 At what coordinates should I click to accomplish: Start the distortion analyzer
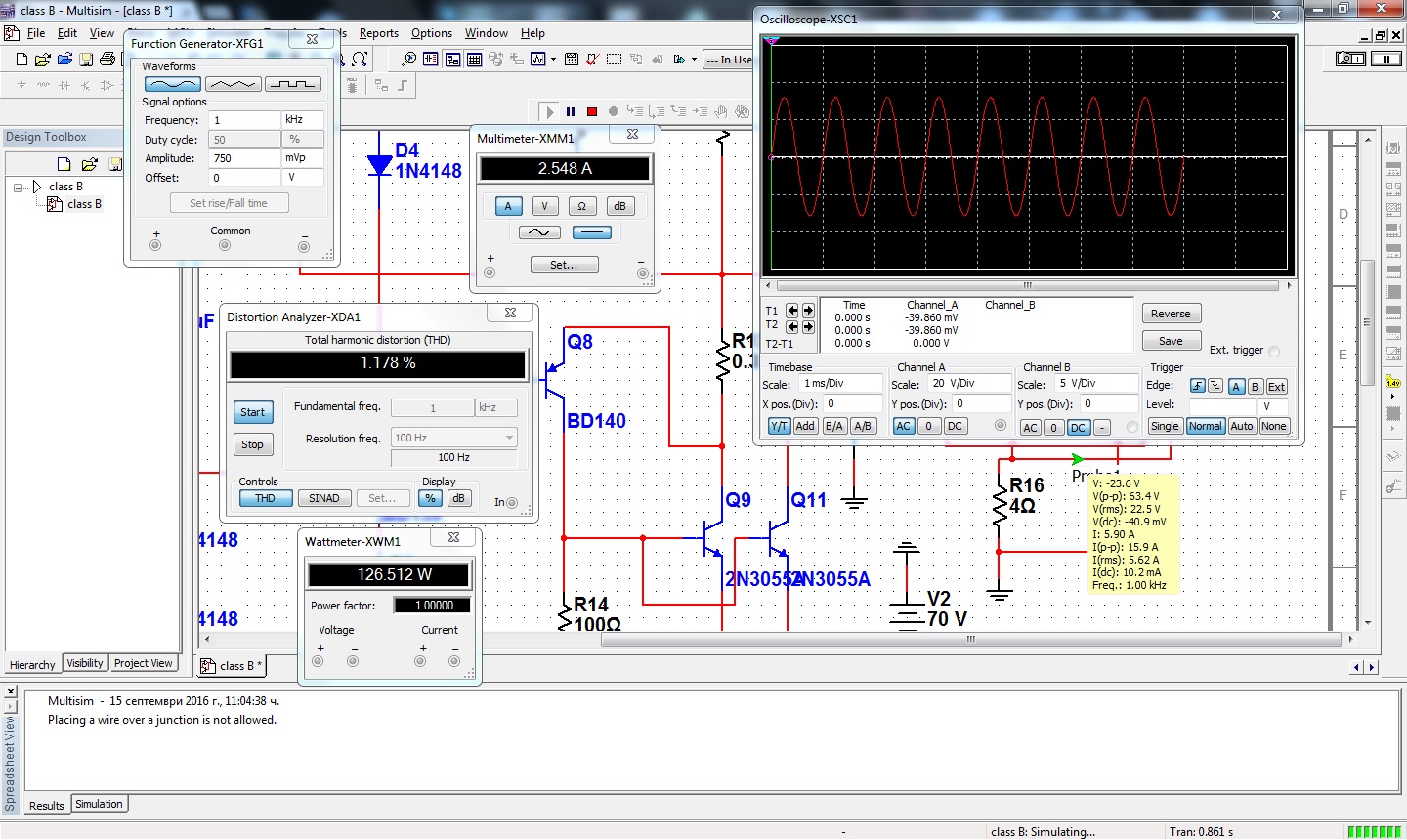[x=252, y=412]
